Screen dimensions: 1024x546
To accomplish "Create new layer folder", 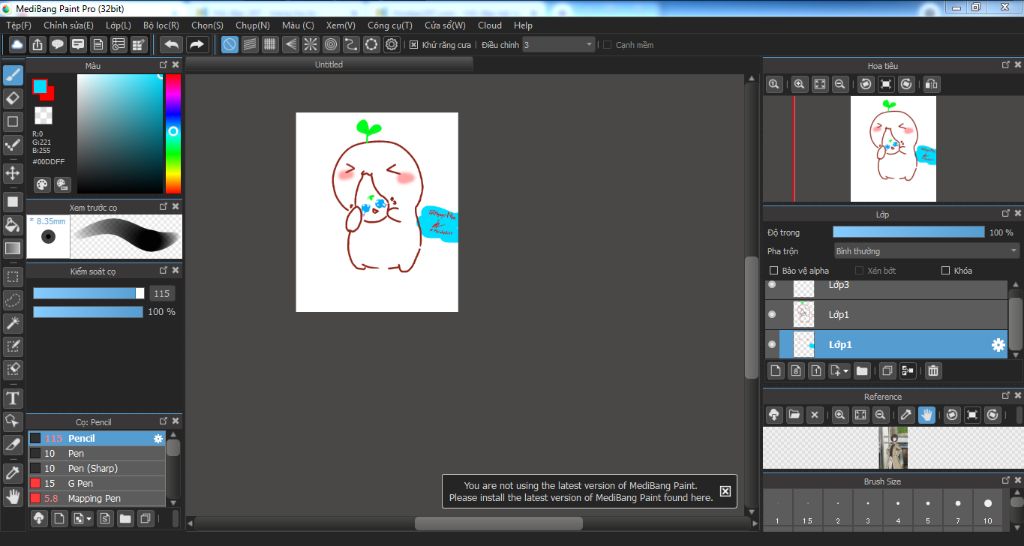I will point(862,371).
